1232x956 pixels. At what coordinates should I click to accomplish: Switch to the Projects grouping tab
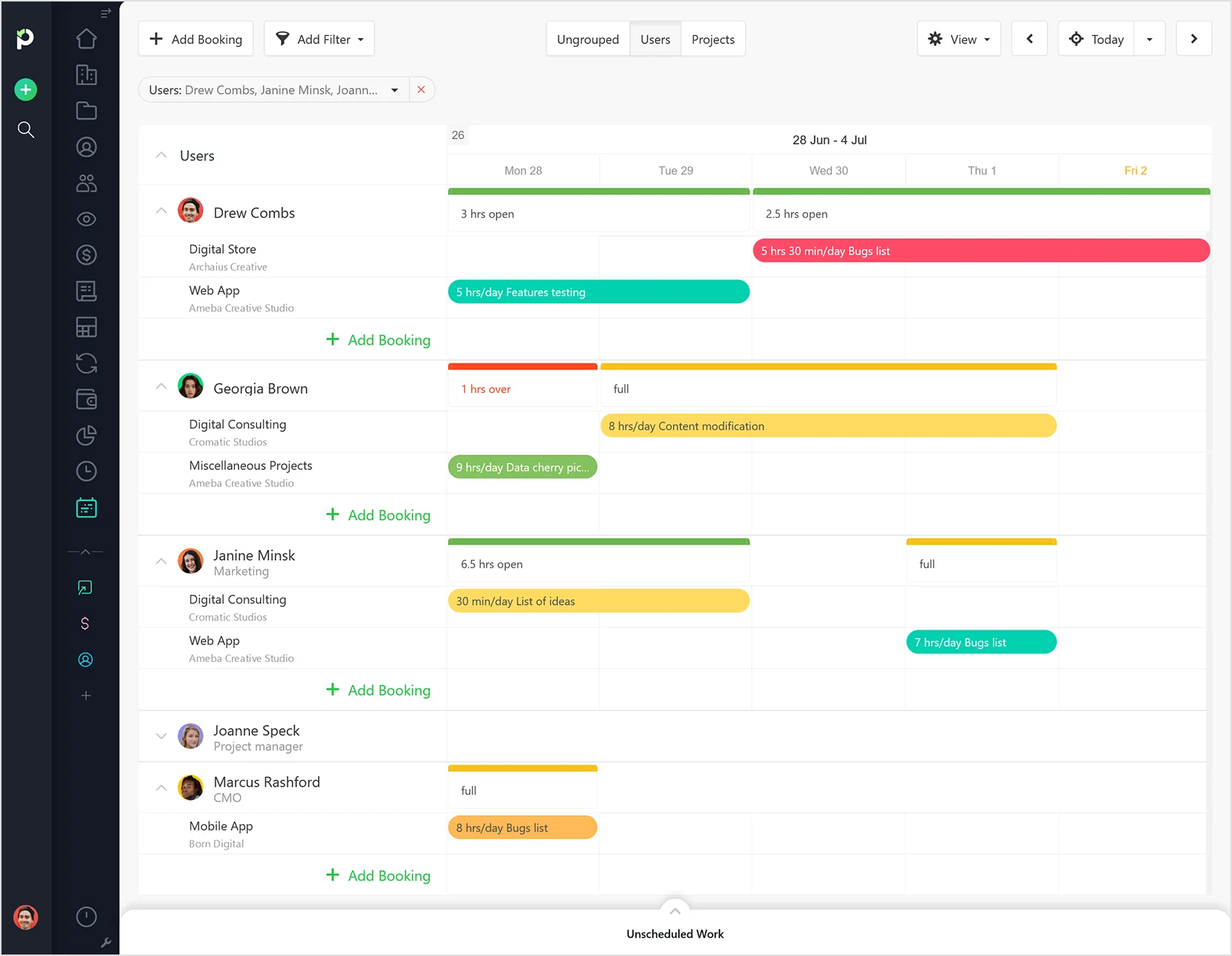[713, 40]
